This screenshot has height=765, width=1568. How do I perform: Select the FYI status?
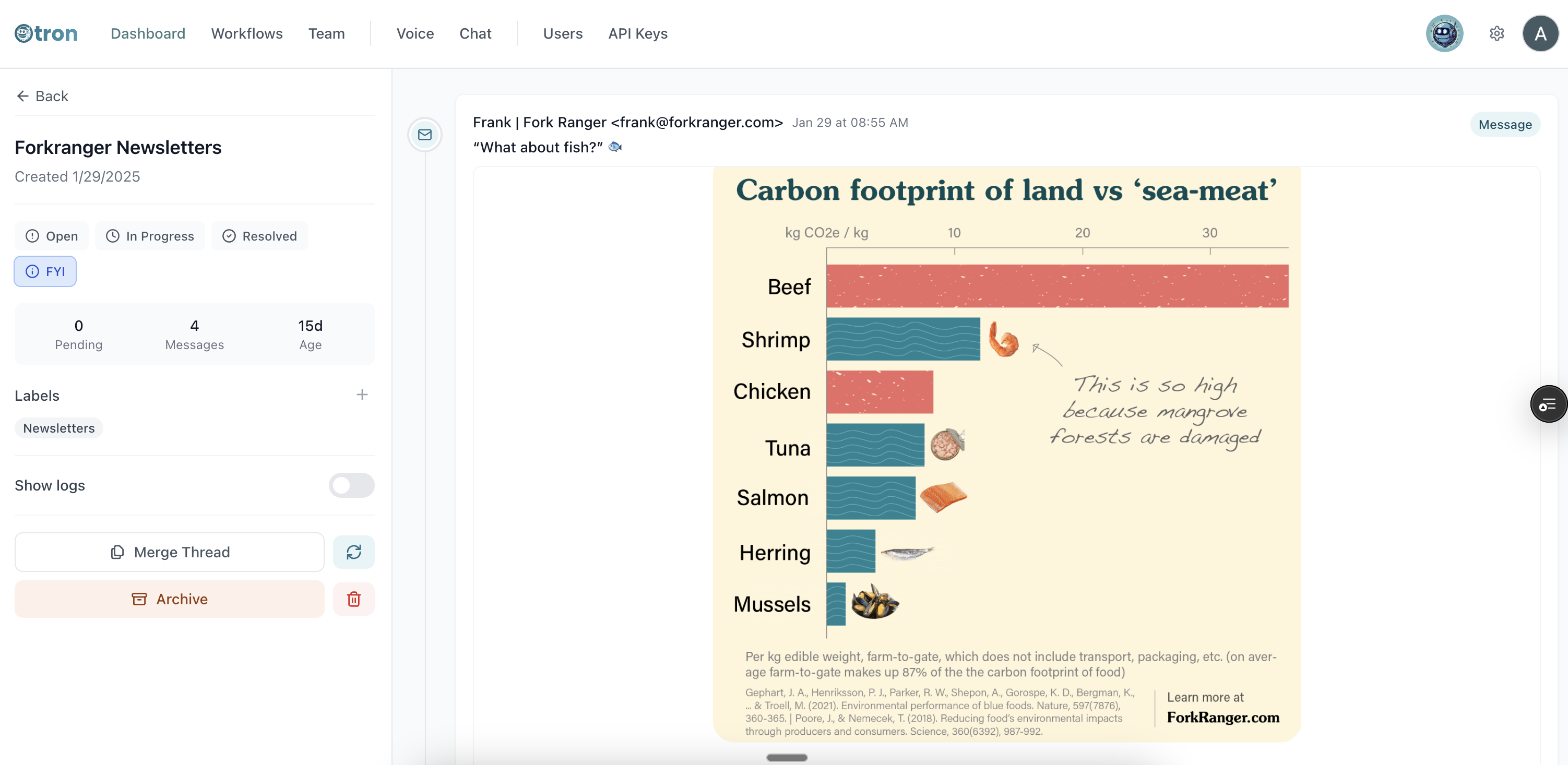[x=45, y=271]
